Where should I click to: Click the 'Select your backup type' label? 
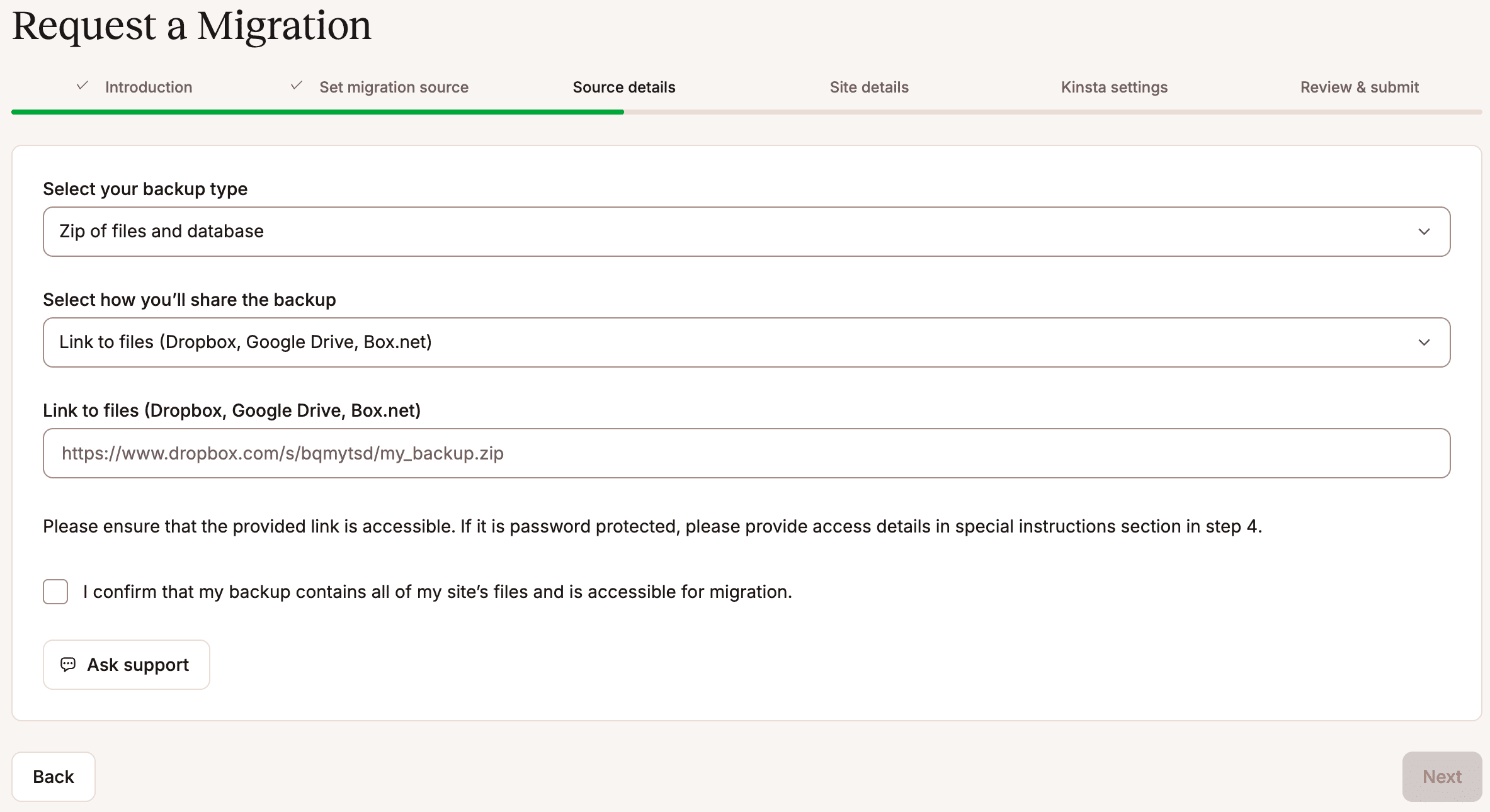pyautogui.click(x=145, y=189)
